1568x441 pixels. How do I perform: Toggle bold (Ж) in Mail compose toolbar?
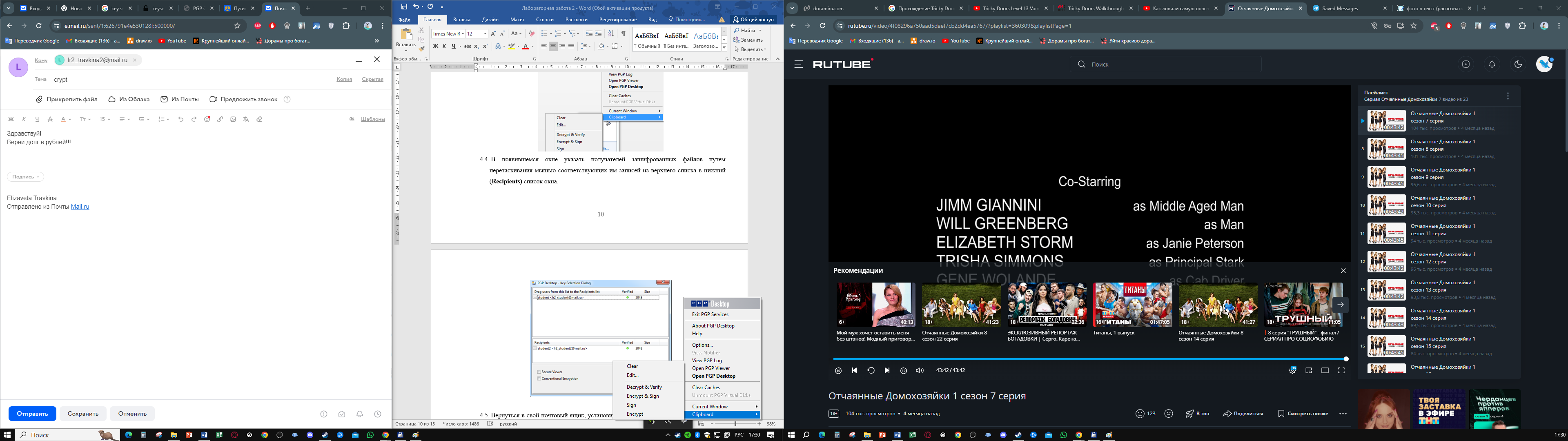(11, 119)
